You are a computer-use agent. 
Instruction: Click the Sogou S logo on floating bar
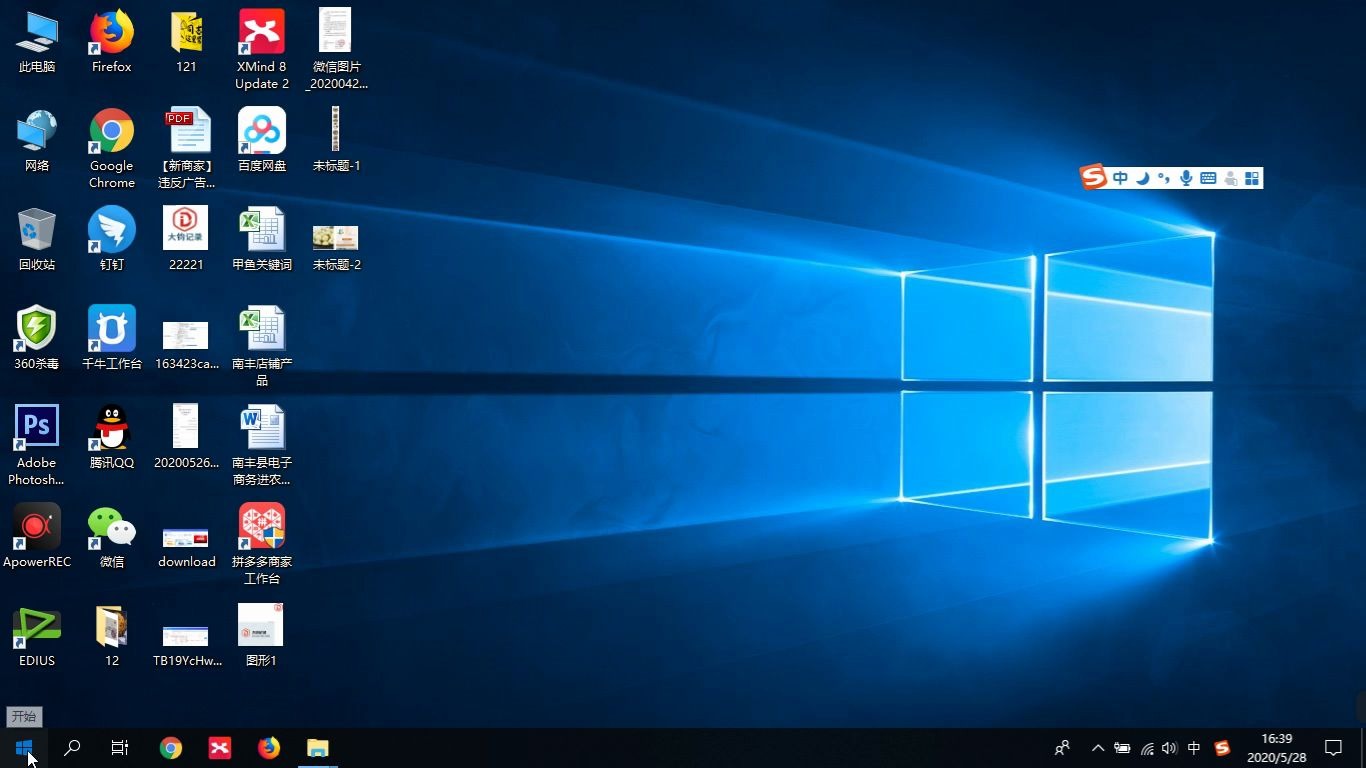[x=1094, y=178]
